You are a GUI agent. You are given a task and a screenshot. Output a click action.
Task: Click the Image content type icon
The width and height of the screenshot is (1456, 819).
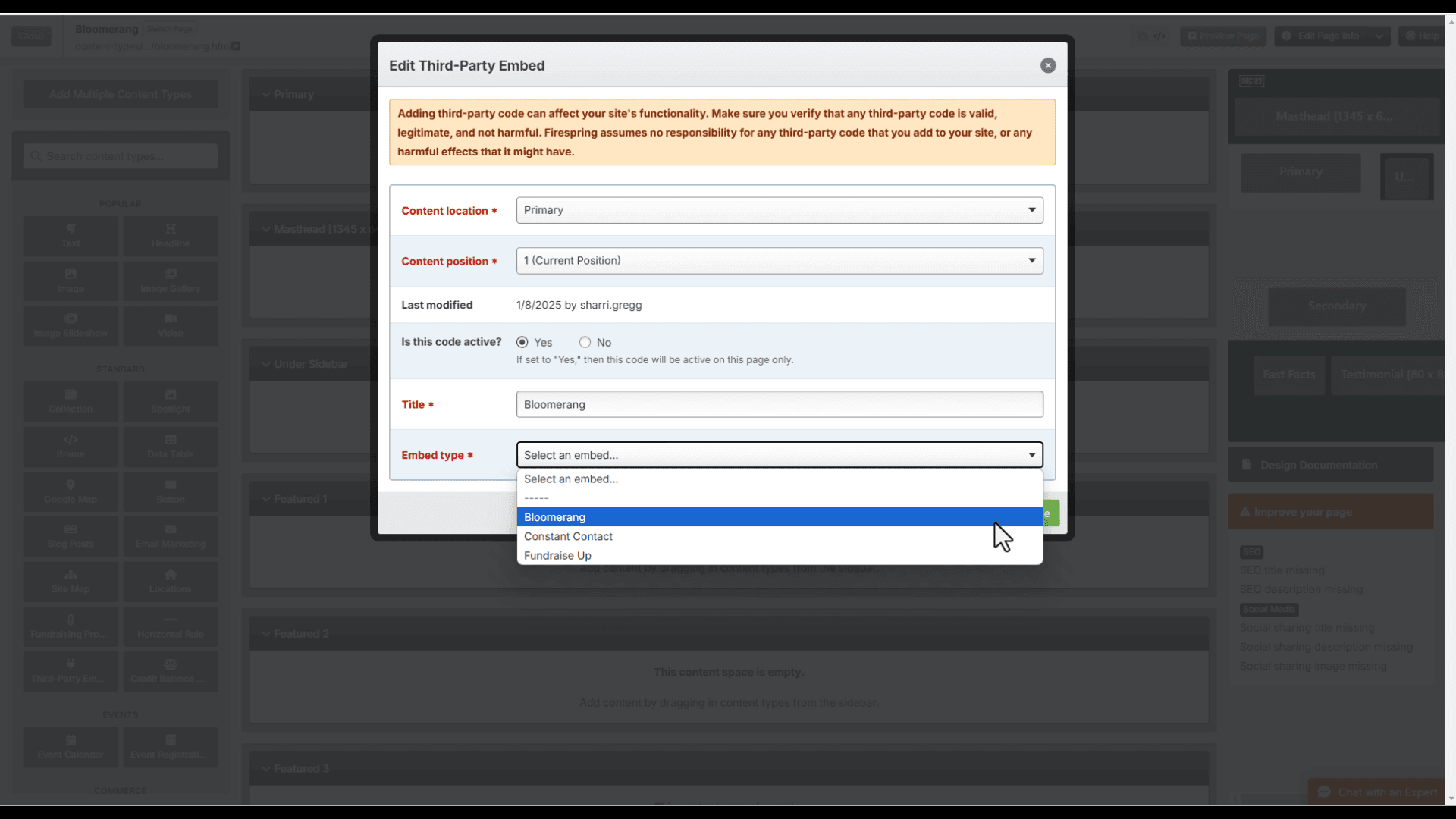(71, 281)
